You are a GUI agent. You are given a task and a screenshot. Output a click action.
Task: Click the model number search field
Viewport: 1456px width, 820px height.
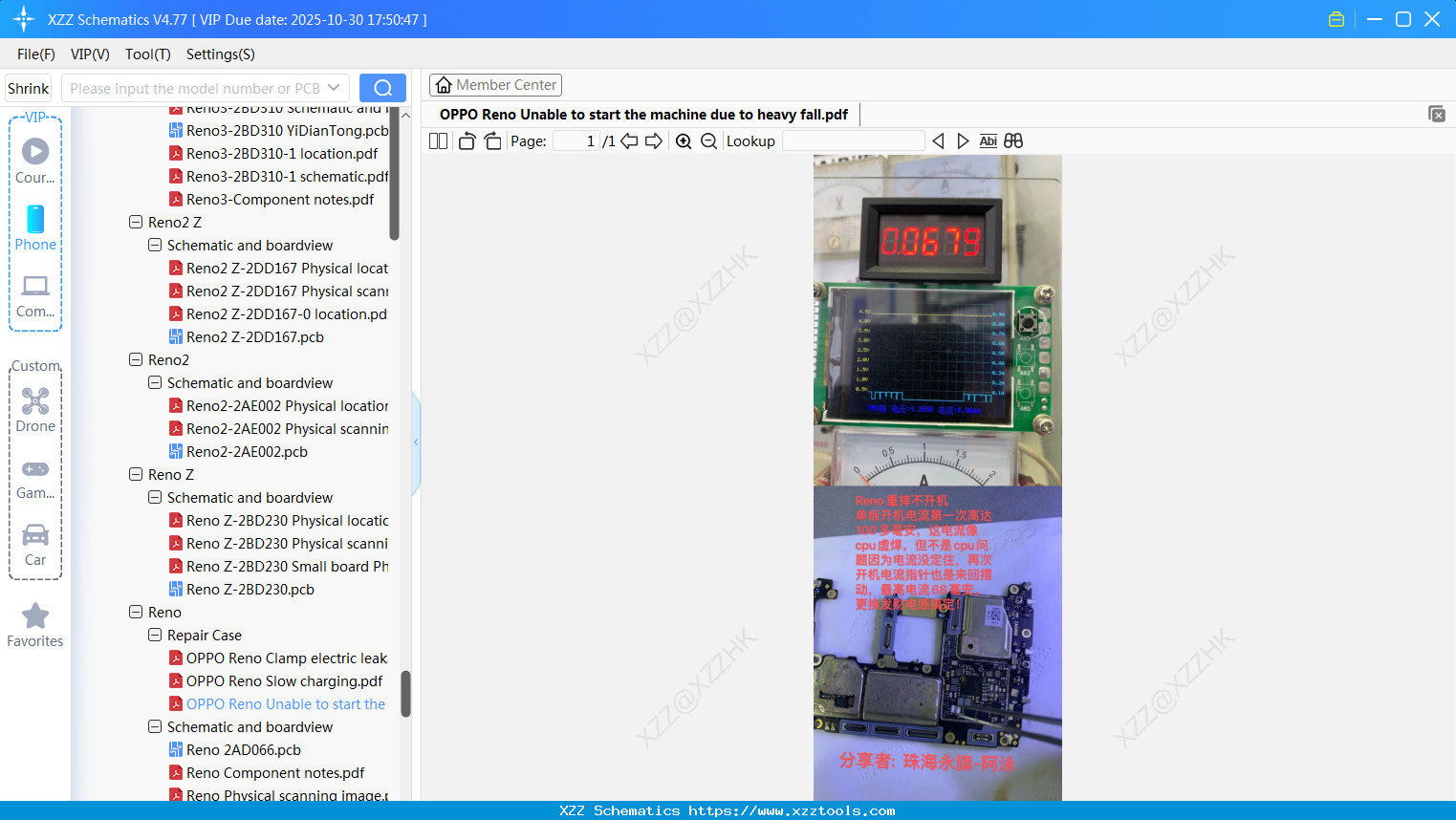195,88
